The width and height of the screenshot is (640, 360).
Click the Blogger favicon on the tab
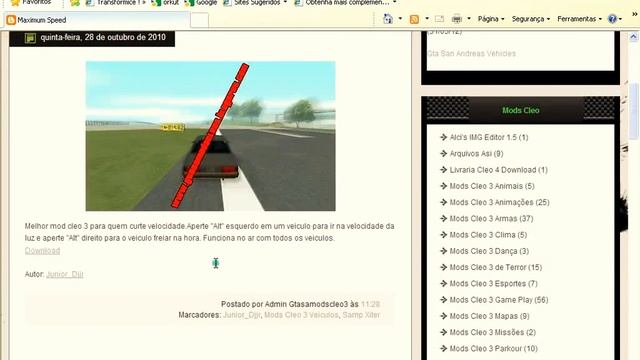11,20
